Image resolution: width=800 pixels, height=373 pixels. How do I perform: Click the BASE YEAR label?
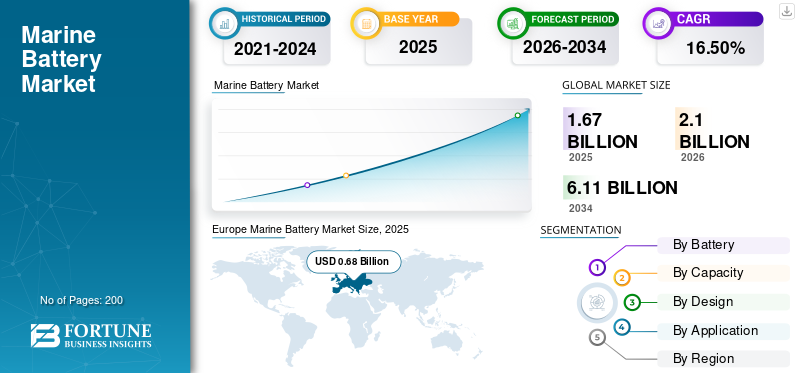411,19
